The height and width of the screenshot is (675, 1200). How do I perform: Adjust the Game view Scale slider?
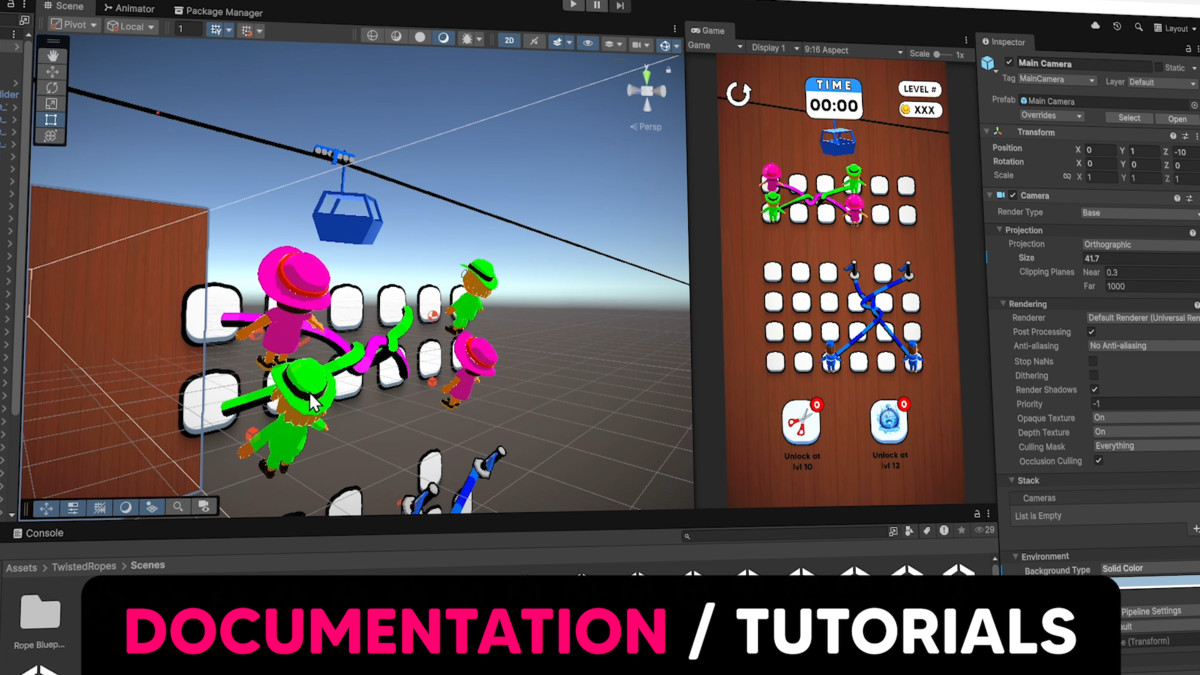(943, 54)
